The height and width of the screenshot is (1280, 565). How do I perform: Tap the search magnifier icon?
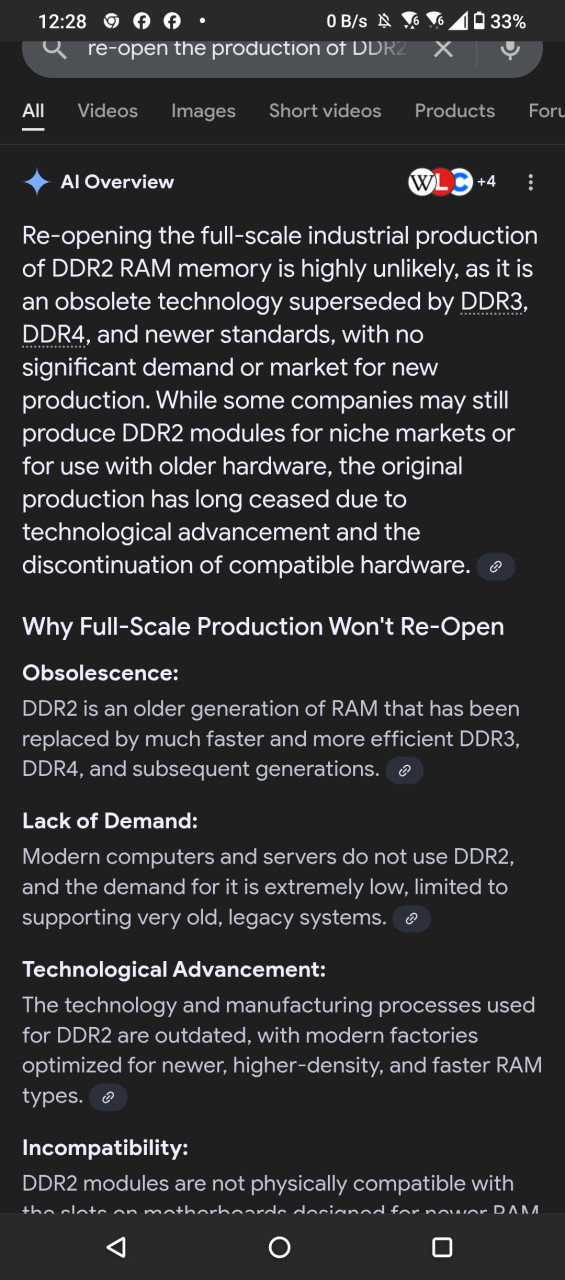click(x=56, y=48)
